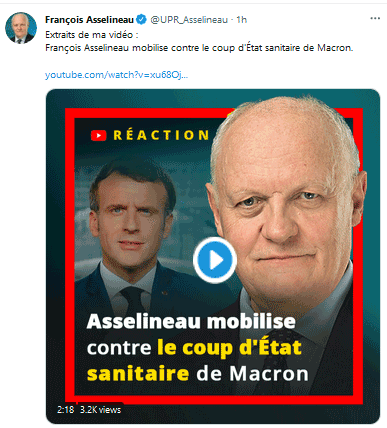Click the 2:18 video duration badge

(66, 409)
